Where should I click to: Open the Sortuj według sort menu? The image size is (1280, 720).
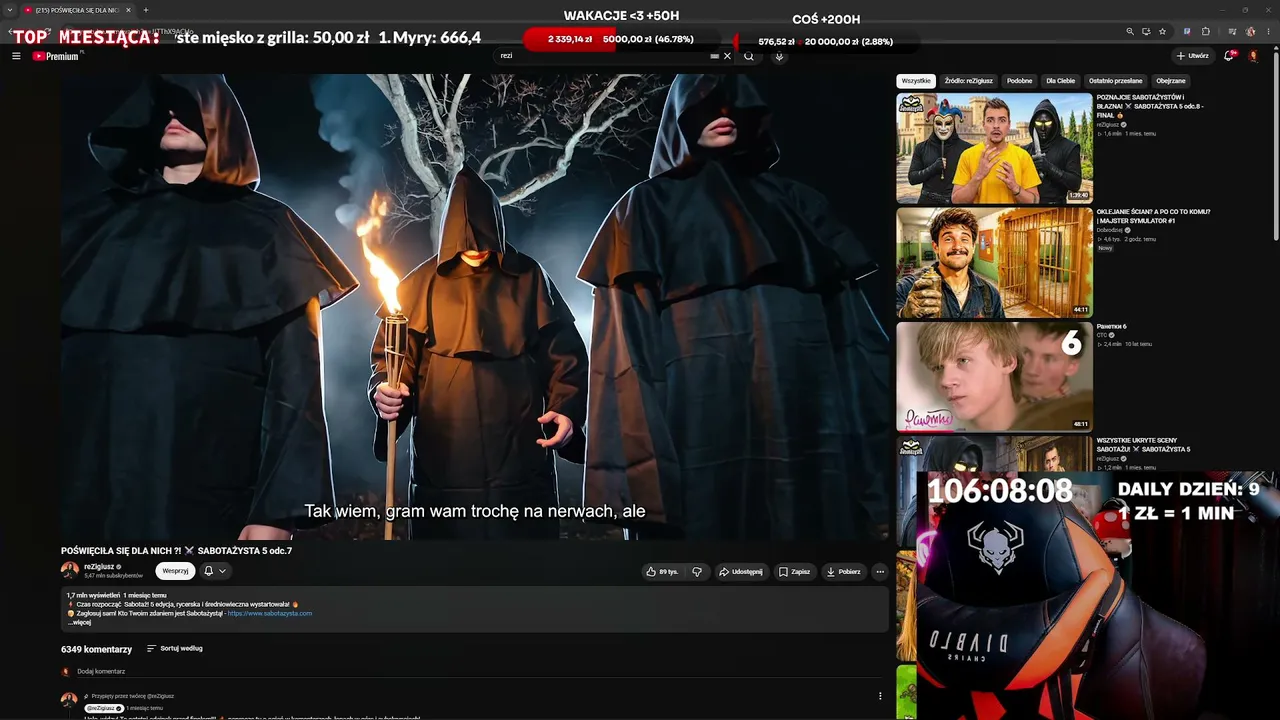coord(175,648)
